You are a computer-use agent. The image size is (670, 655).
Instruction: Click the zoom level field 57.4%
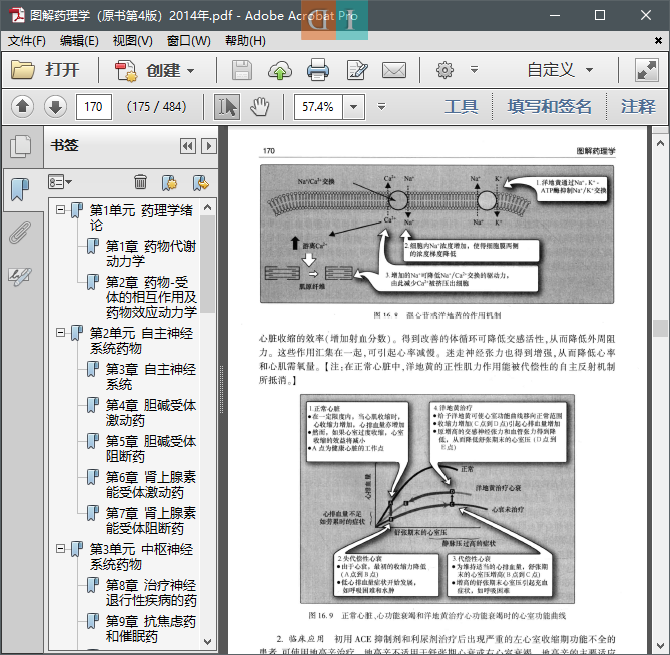[317, 106]
